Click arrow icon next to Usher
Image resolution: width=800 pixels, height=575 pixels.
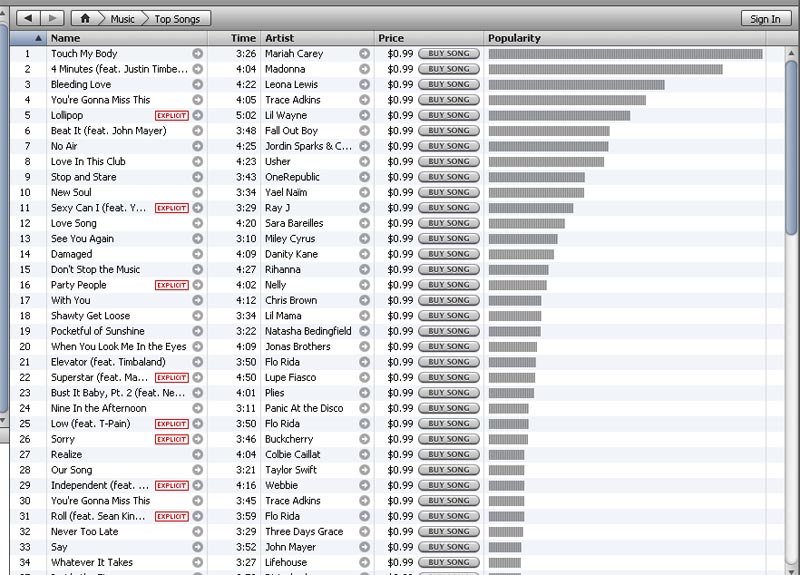tap(364, 161)
